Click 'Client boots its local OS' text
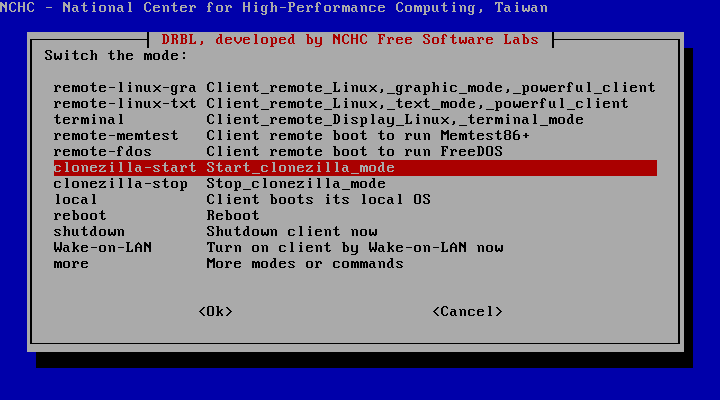The width and height of the screenshot is (720, 400). click(x=319, y=200)
